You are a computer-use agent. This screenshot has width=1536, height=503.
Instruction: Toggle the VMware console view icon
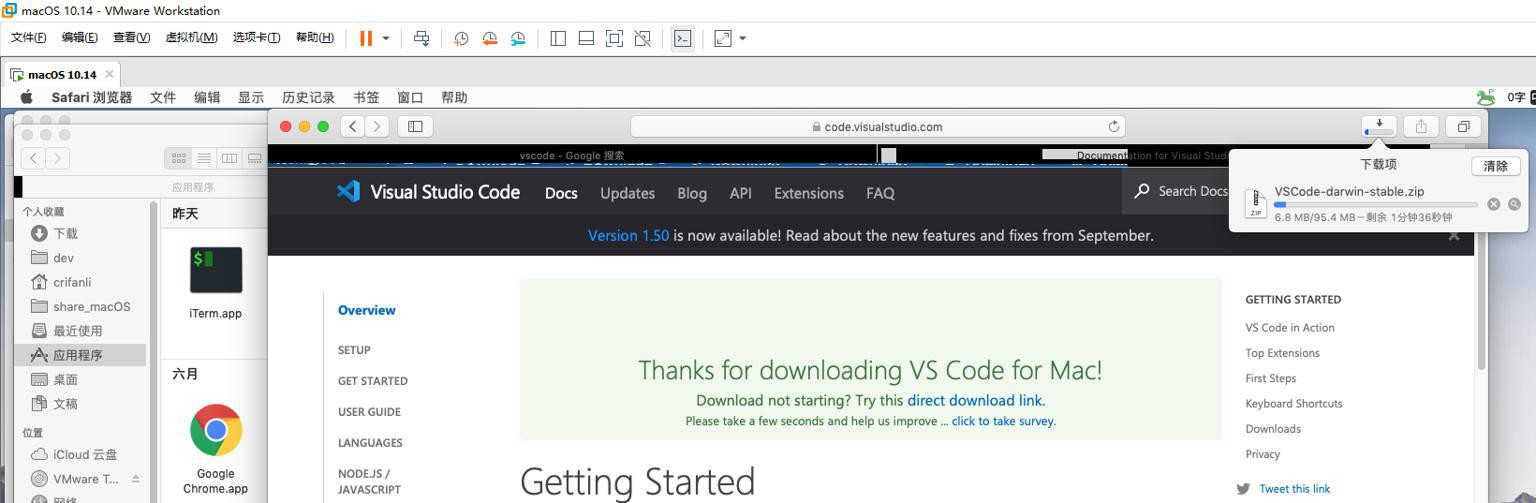point(682,38)
